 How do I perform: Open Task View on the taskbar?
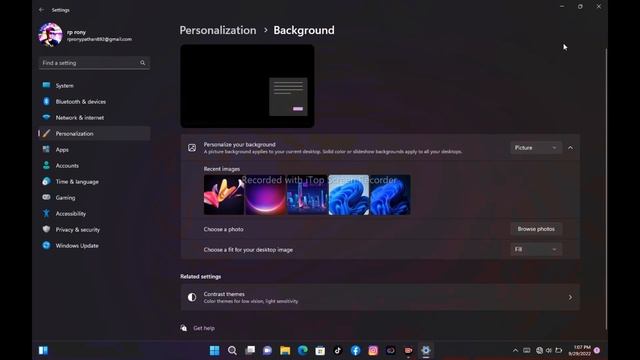(250, 350)
